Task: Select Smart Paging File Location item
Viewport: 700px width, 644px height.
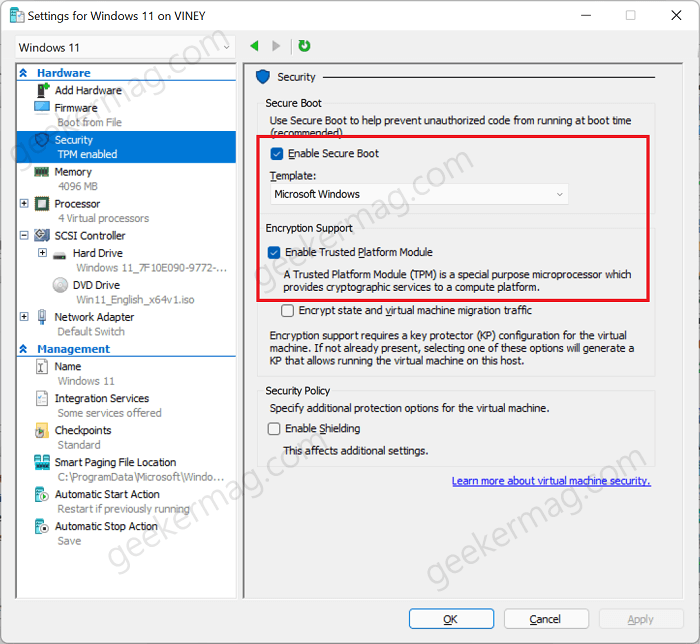Action: 115,462
